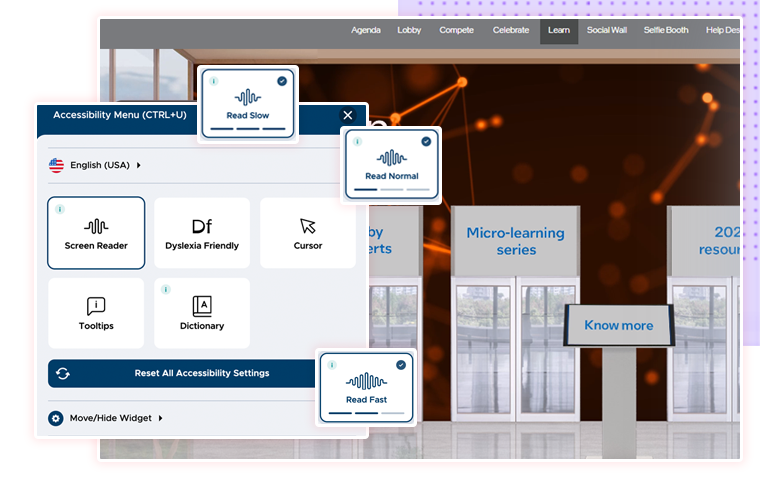Screen dimensions: 760x490
Task: Open the Dictionary tool
Action: point(202,313)
